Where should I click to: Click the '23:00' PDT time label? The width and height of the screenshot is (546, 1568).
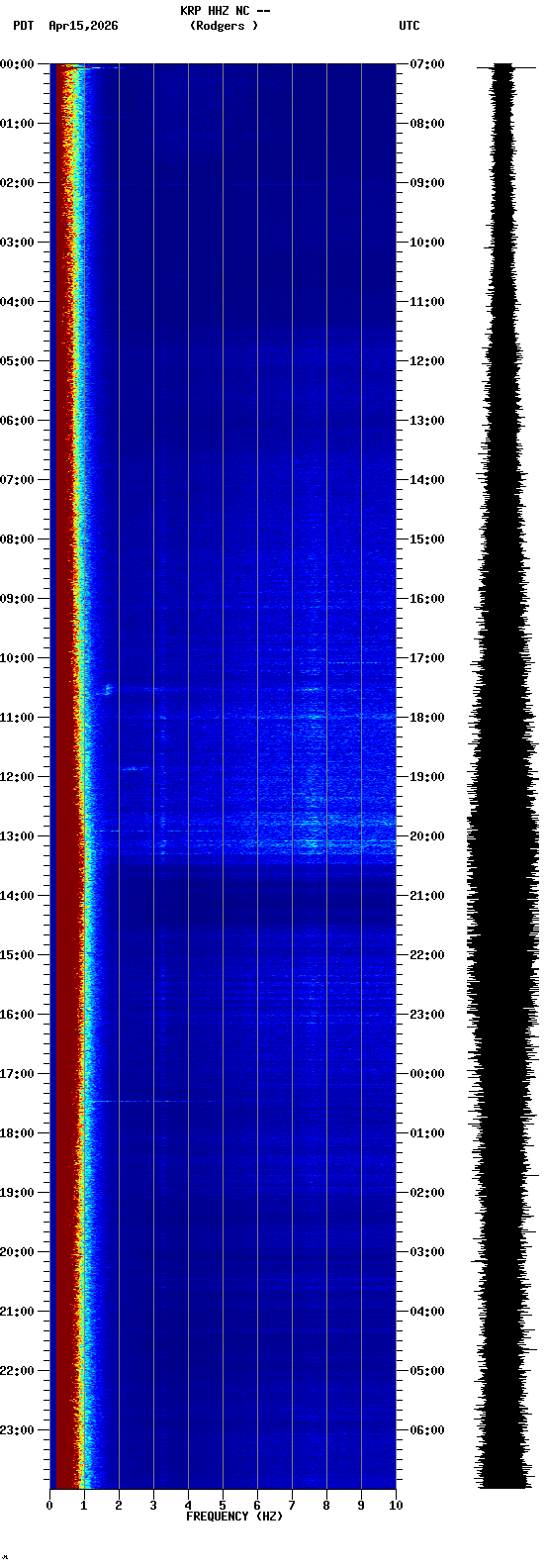click(x=17, y=1430)
